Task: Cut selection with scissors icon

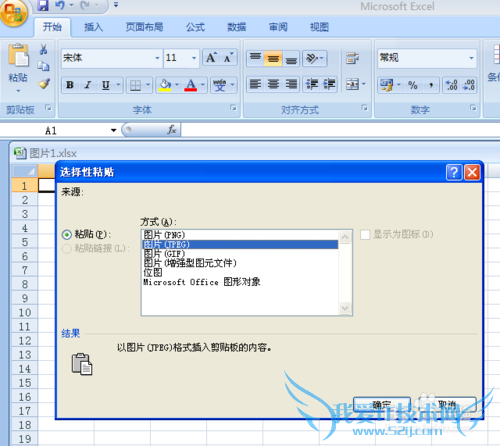Action: coord(43,49)
